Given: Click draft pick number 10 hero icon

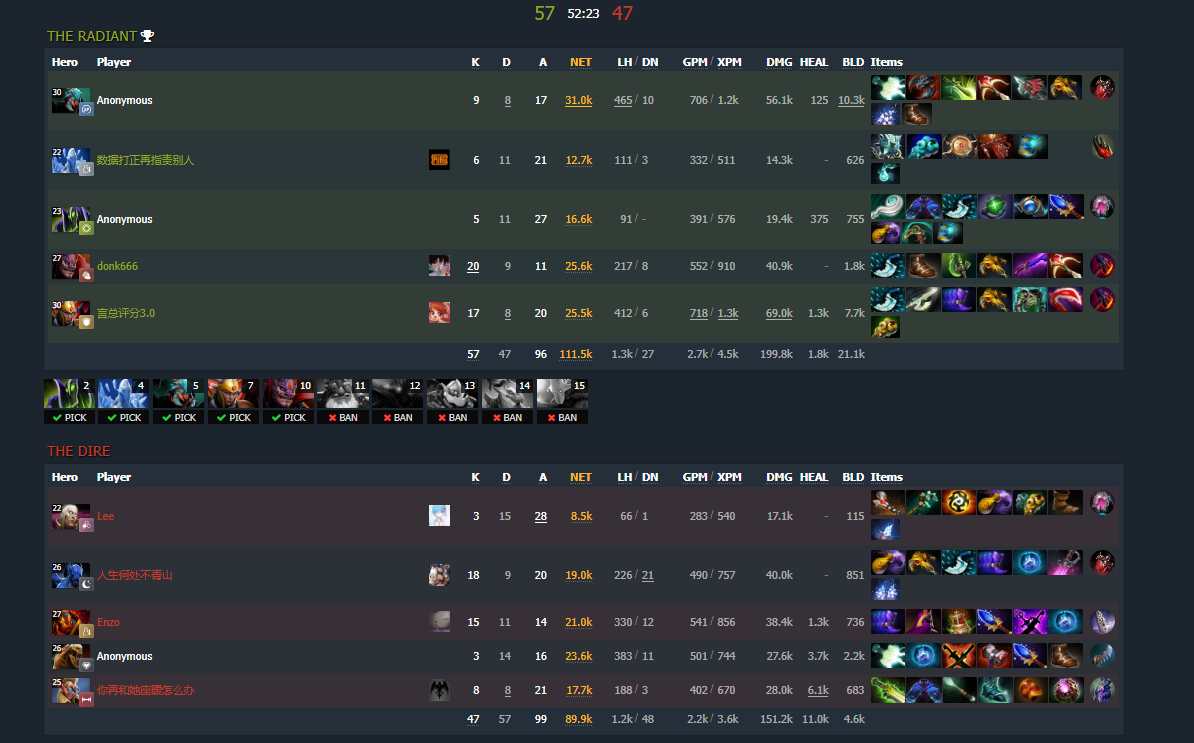Looking at the screenshot, I should 288,394.
